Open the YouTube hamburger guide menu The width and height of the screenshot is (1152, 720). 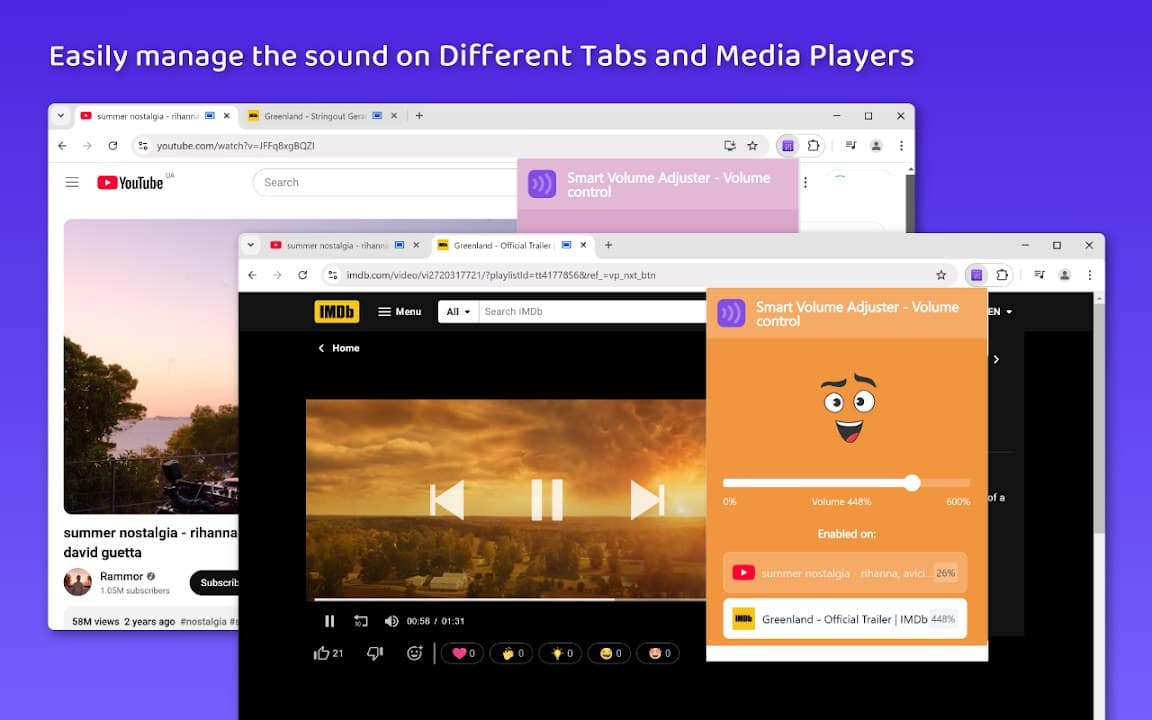click(x=72, y=182)
